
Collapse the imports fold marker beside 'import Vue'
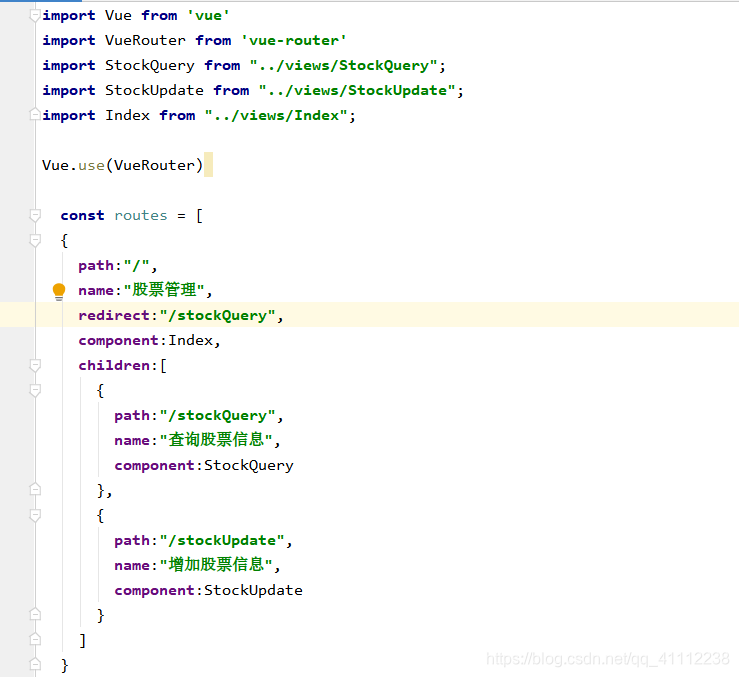click(35, 16)
